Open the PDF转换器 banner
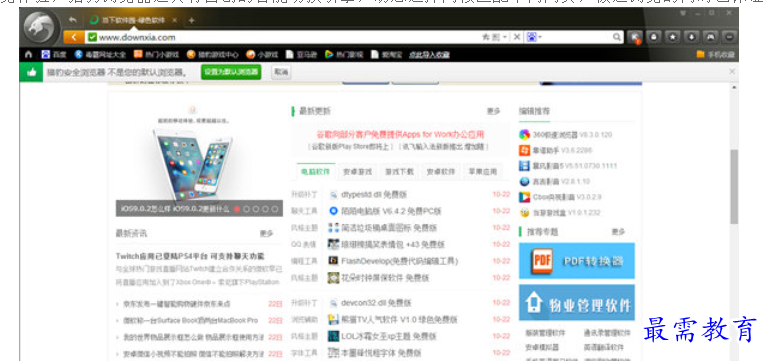Screen dimensions: 765x361 coord(577,261)
